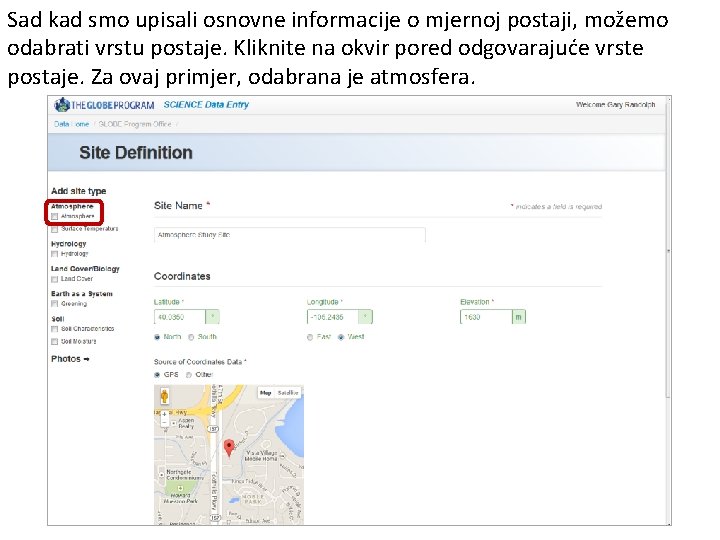The image size is (720, 540).
Task: Choose the East longitude radio button
Action: (310, 337)
